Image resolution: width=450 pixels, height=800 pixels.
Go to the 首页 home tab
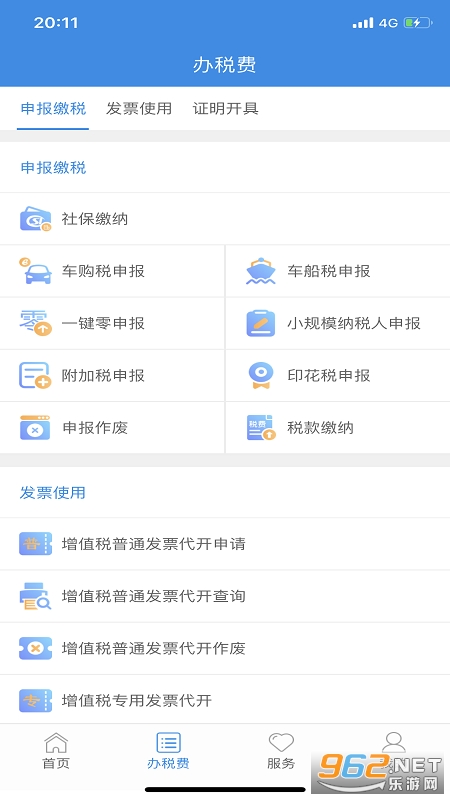click(x=56, y=751)
